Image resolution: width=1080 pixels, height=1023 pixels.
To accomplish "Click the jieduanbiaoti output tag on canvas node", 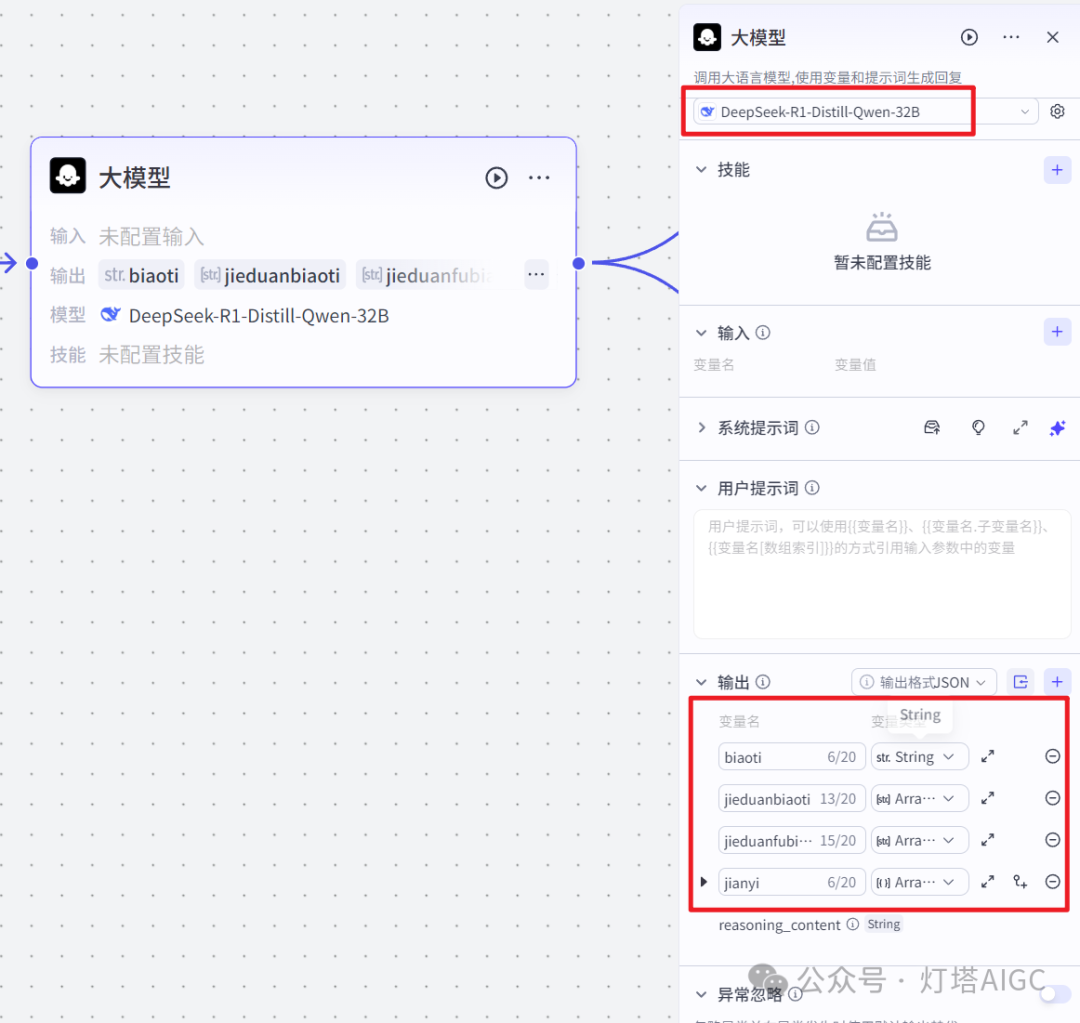I will tap(270, 276).
